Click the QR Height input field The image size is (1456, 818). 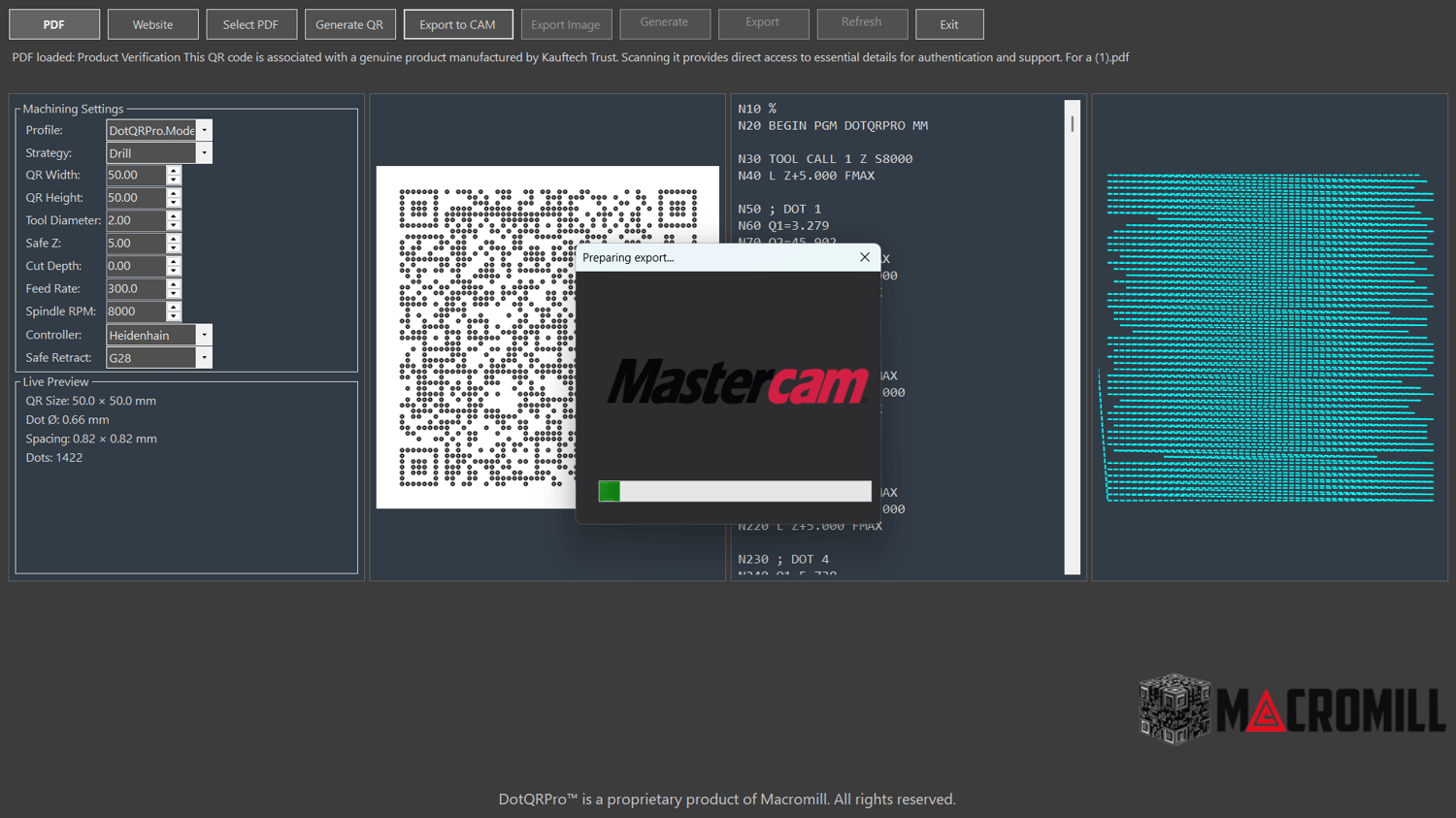click(x=136, y=198)
